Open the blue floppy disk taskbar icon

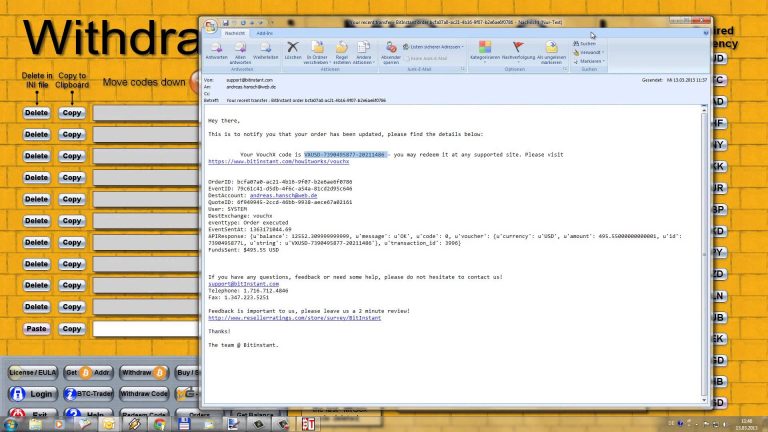click(x=184, y=424)
